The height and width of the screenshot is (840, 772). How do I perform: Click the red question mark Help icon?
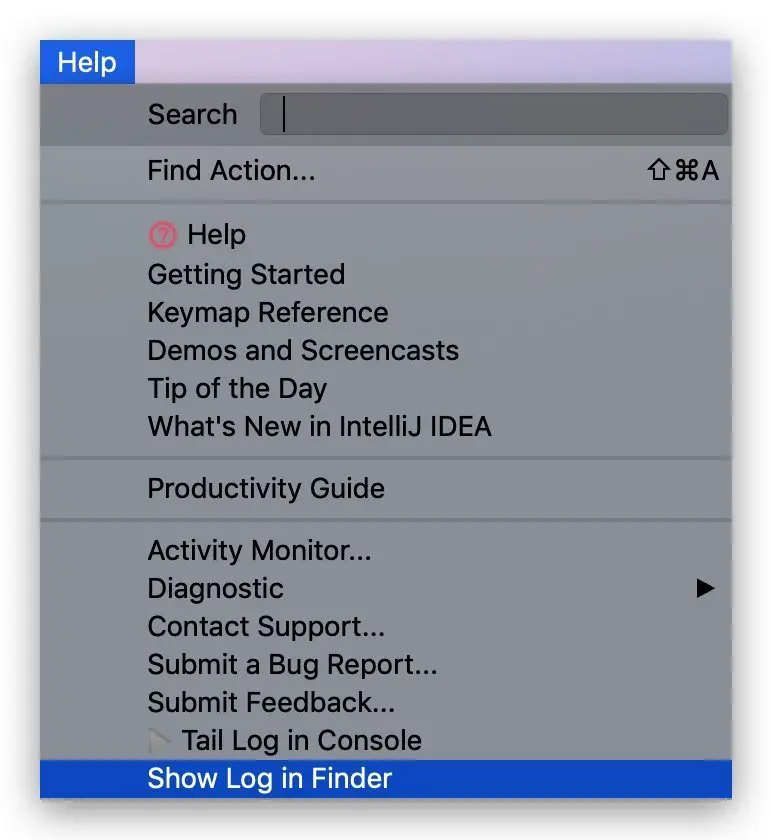point(161,235)
